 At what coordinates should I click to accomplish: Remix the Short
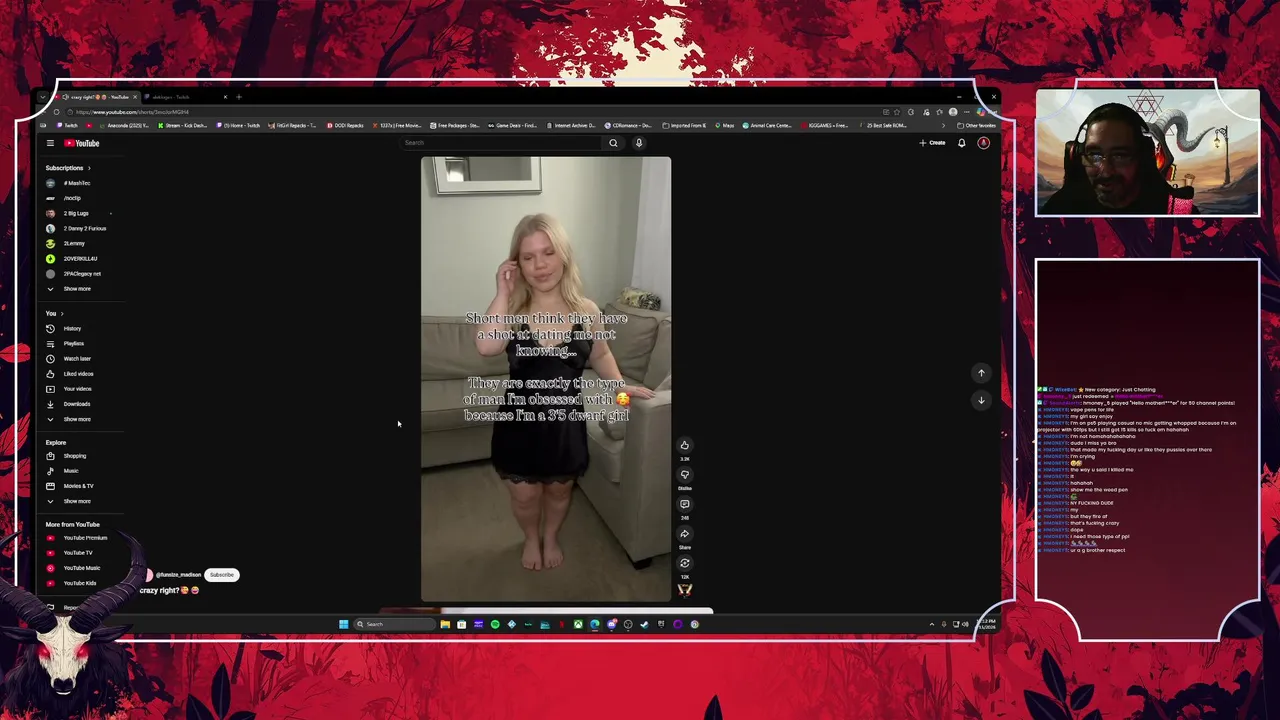click(685, 563)
